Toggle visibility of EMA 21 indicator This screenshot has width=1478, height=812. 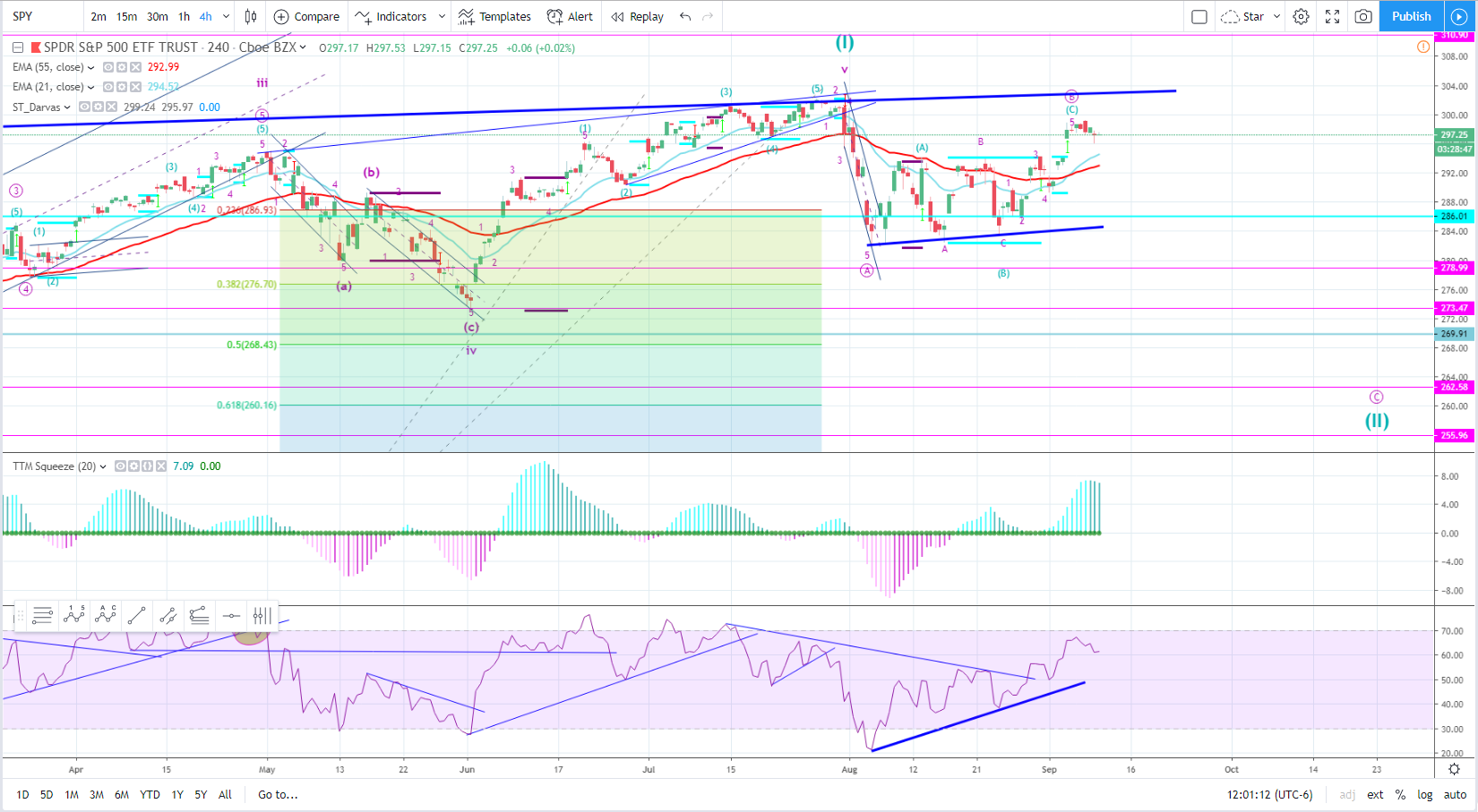108,87
